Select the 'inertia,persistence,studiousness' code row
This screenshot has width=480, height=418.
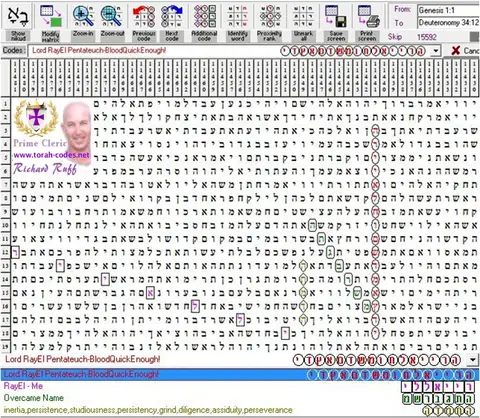coord(240,410)
